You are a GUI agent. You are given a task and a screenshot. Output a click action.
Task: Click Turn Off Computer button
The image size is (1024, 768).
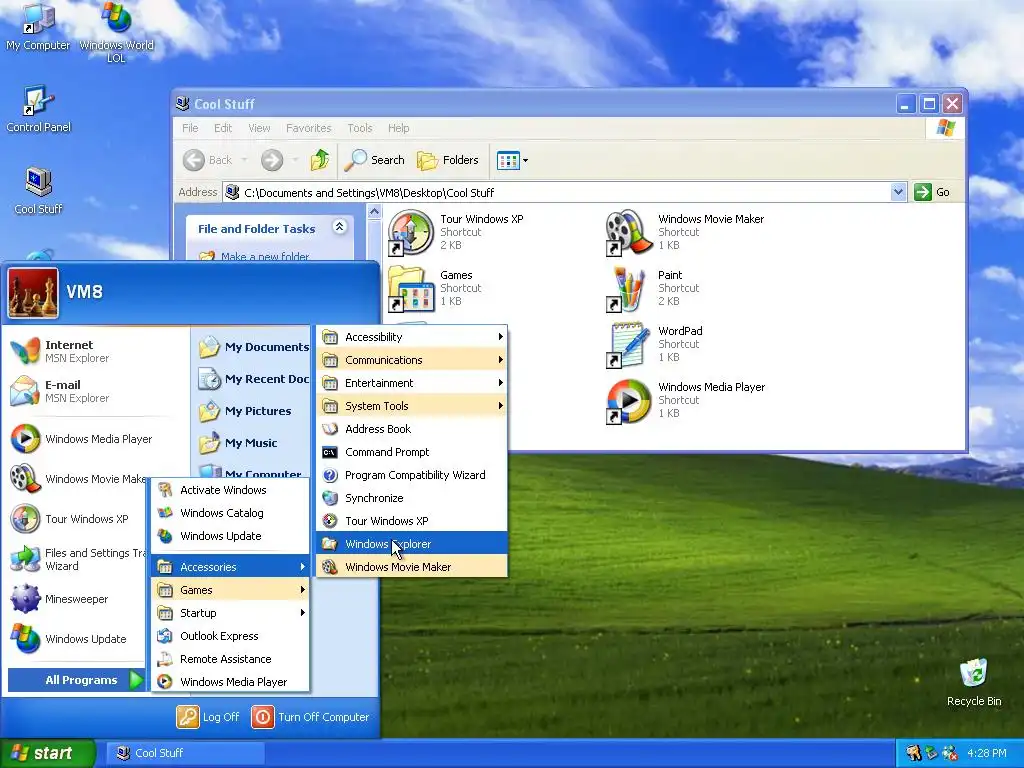tap(310, 717)
